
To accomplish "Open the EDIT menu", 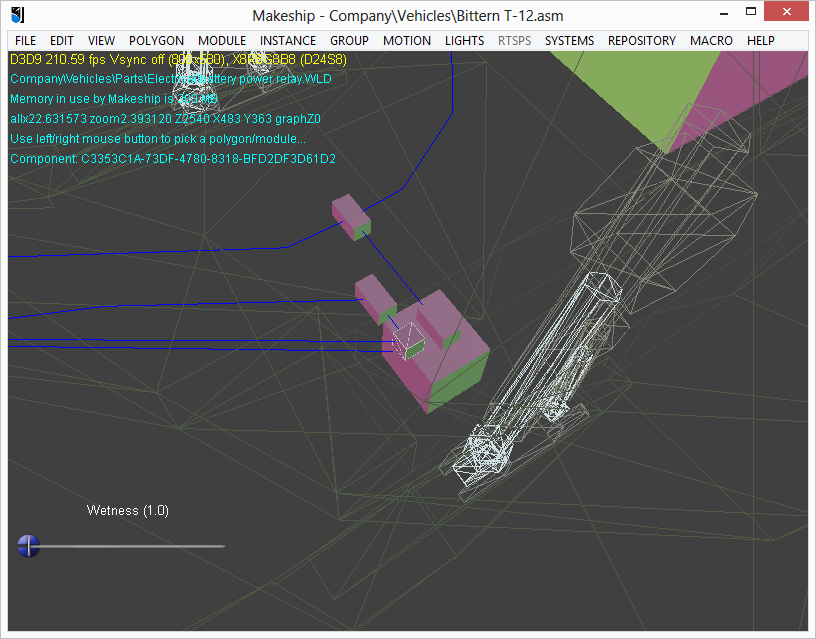I will [61, 41].
